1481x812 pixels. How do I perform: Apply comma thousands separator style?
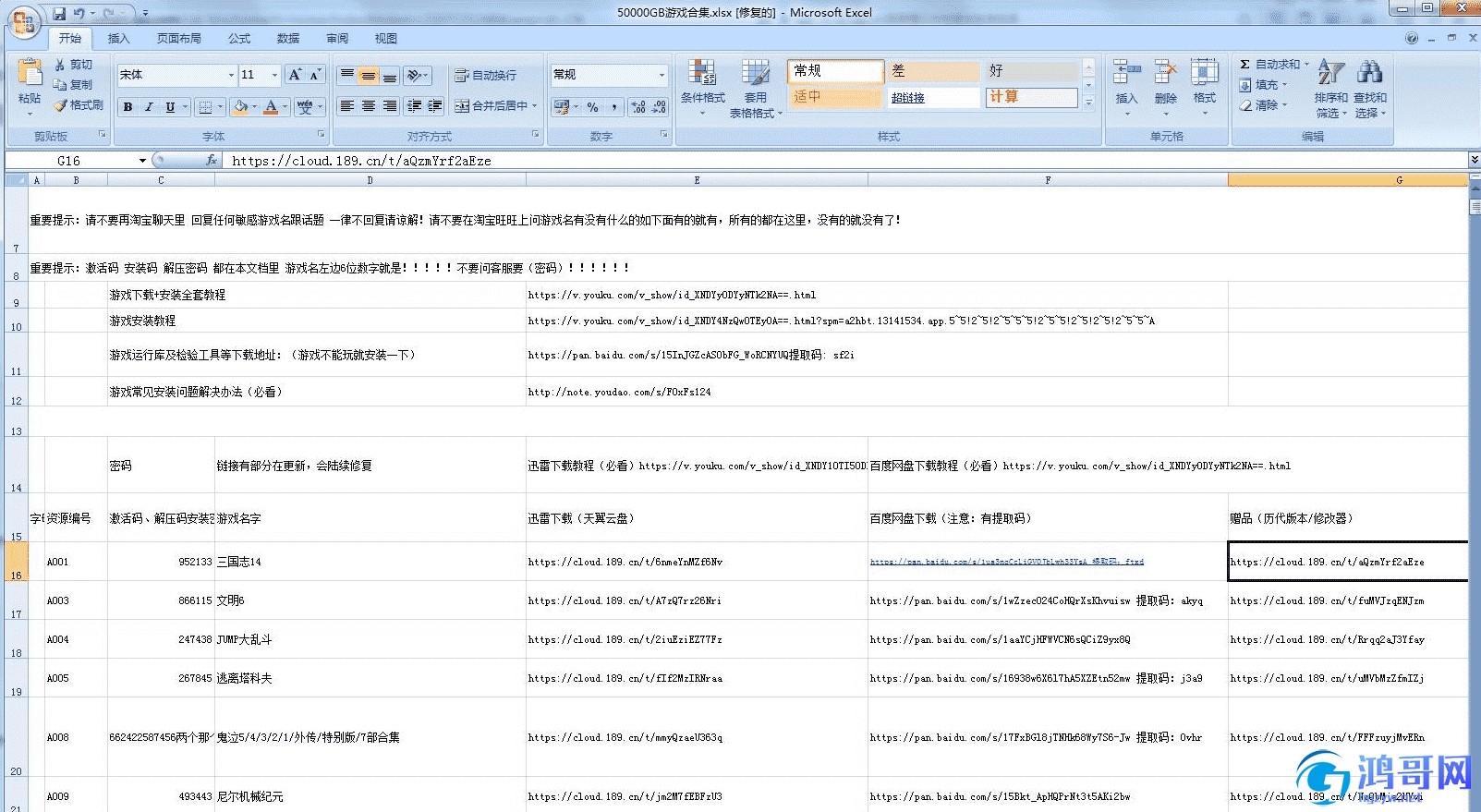614,107
